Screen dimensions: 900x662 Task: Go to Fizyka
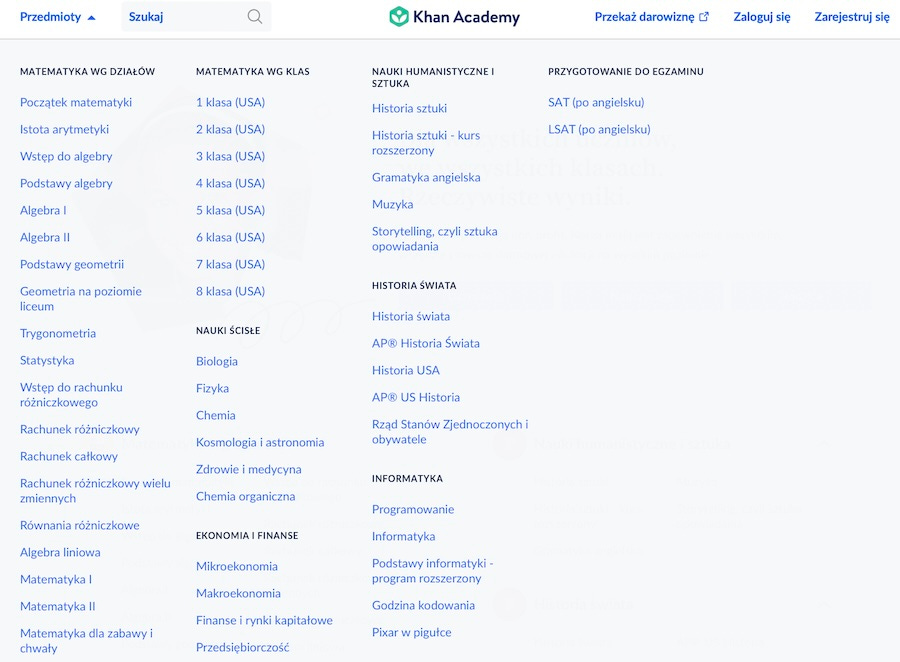(x=212, y=388)
